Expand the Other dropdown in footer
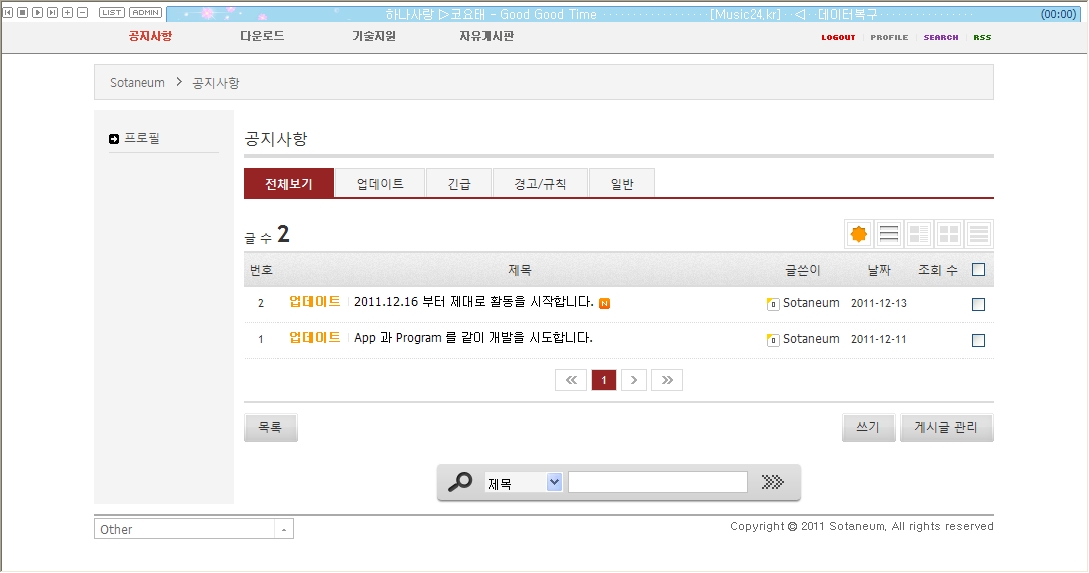This screenshot has width=1089, height=573. tap(284, 529)
